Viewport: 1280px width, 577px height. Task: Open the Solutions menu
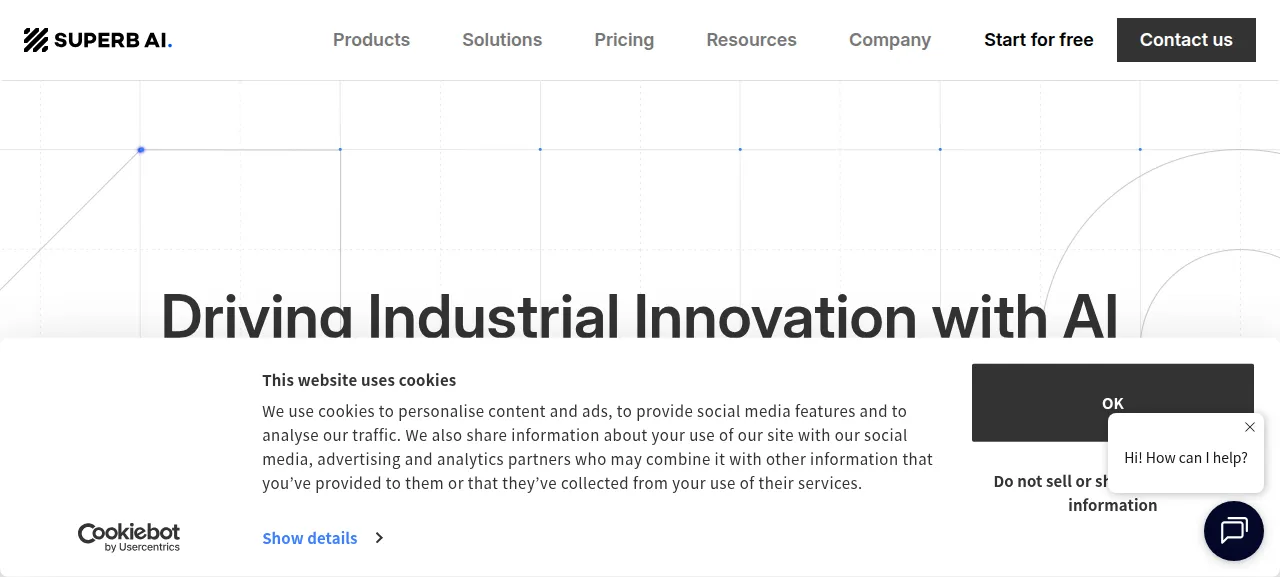coord(502,40)
